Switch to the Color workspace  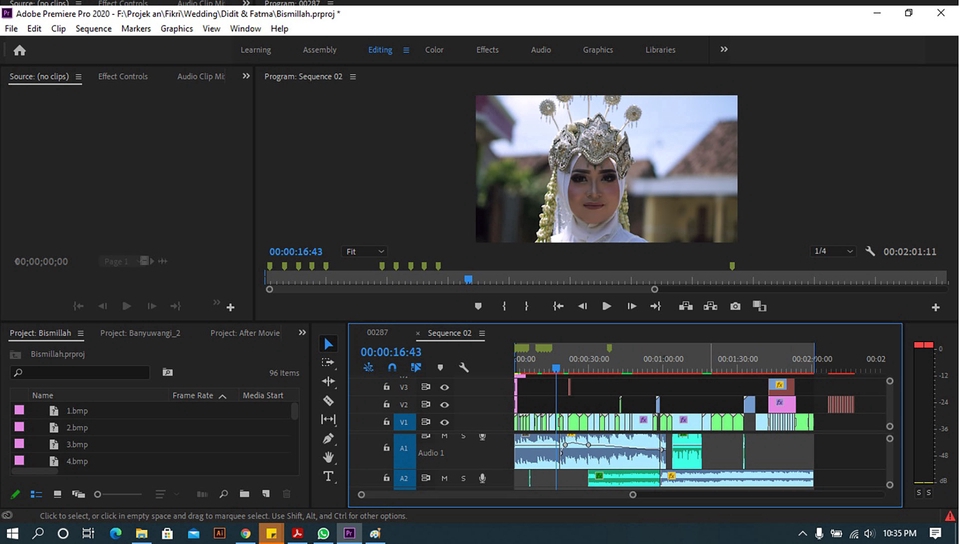pyautogui.click(x=434, y=50)
